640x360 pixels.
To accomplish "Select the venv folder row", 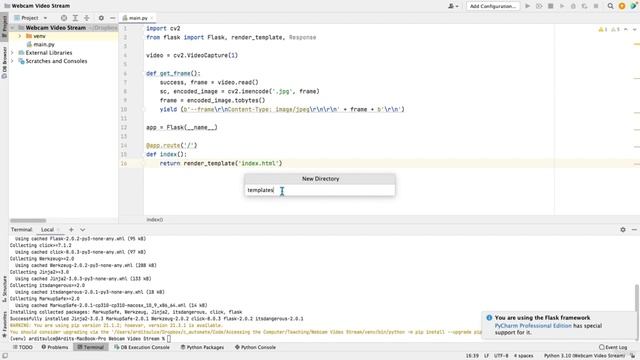I will coord(63,36).
